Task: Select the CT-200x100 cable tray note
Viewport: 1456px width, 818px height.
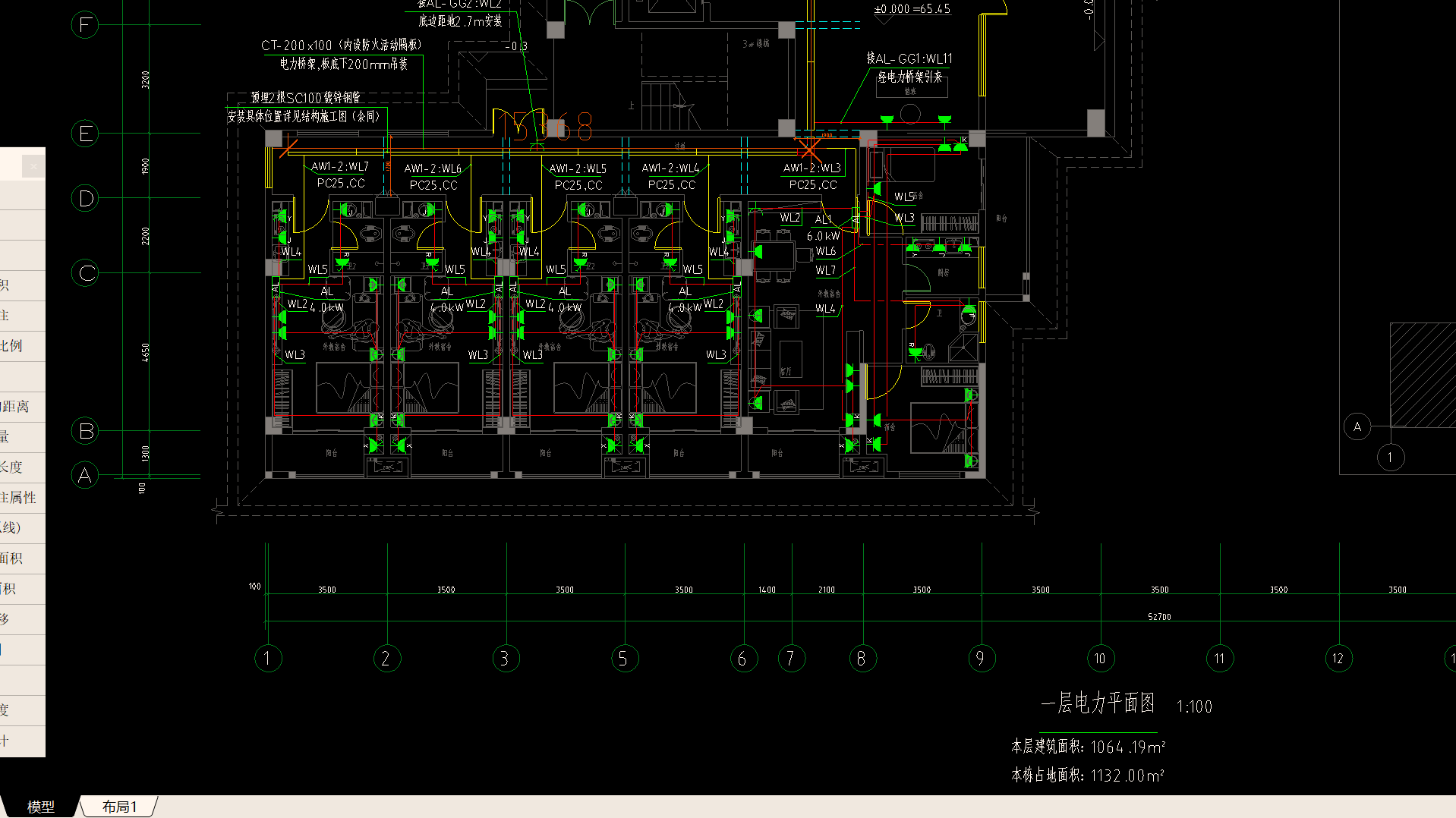Action: pos(342,46)
